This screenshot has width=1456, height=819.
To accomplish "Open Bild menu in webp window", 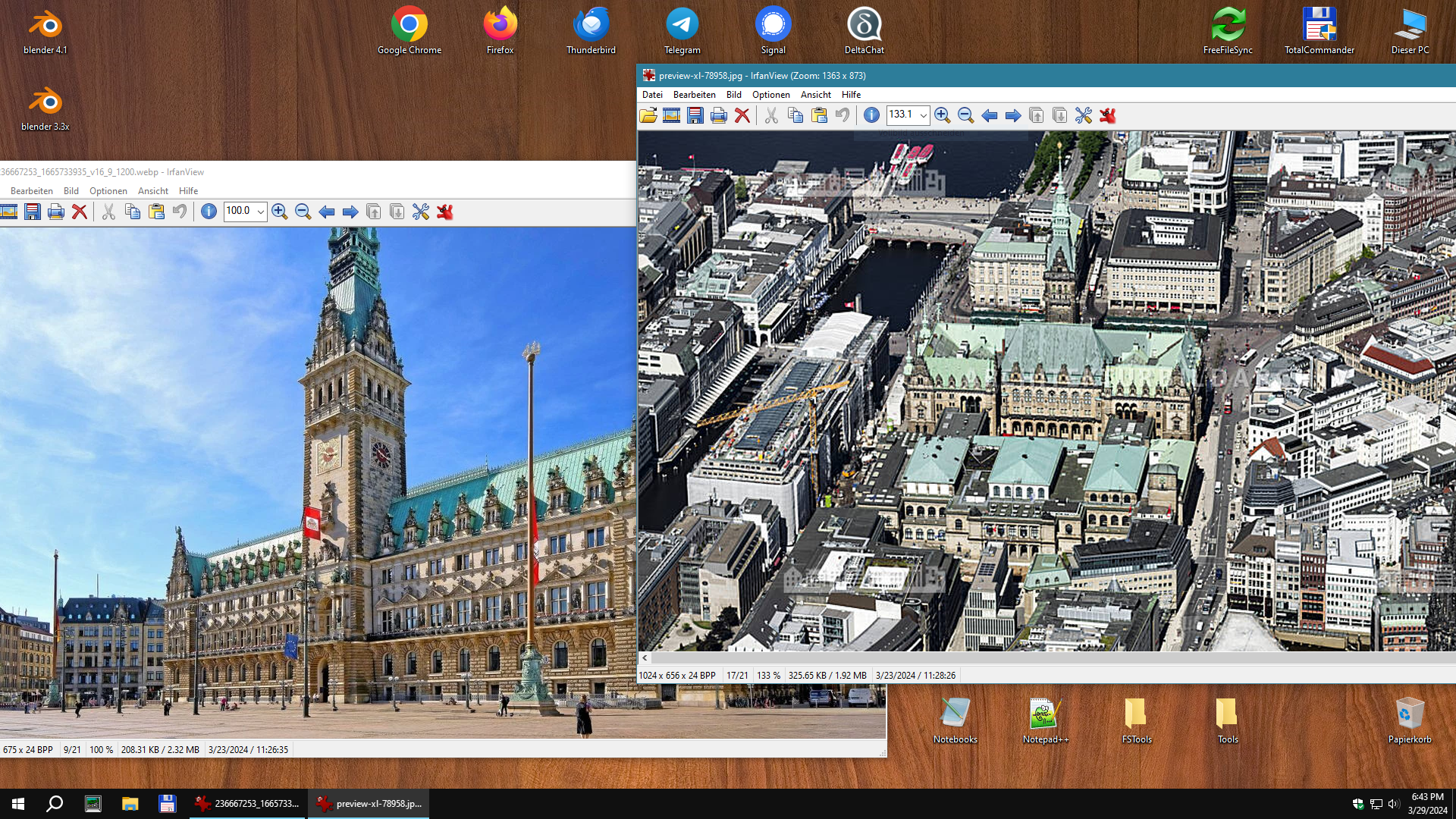I will pyautogui.click(x=71, y=191).
